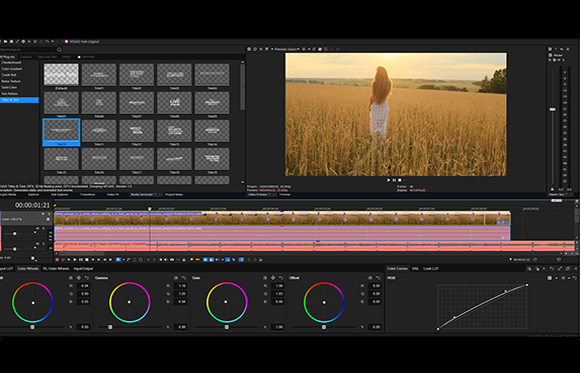Select the LIVE title preset thumbnail
This screenshot has width=580, height=373.
(x=174, y=103)
